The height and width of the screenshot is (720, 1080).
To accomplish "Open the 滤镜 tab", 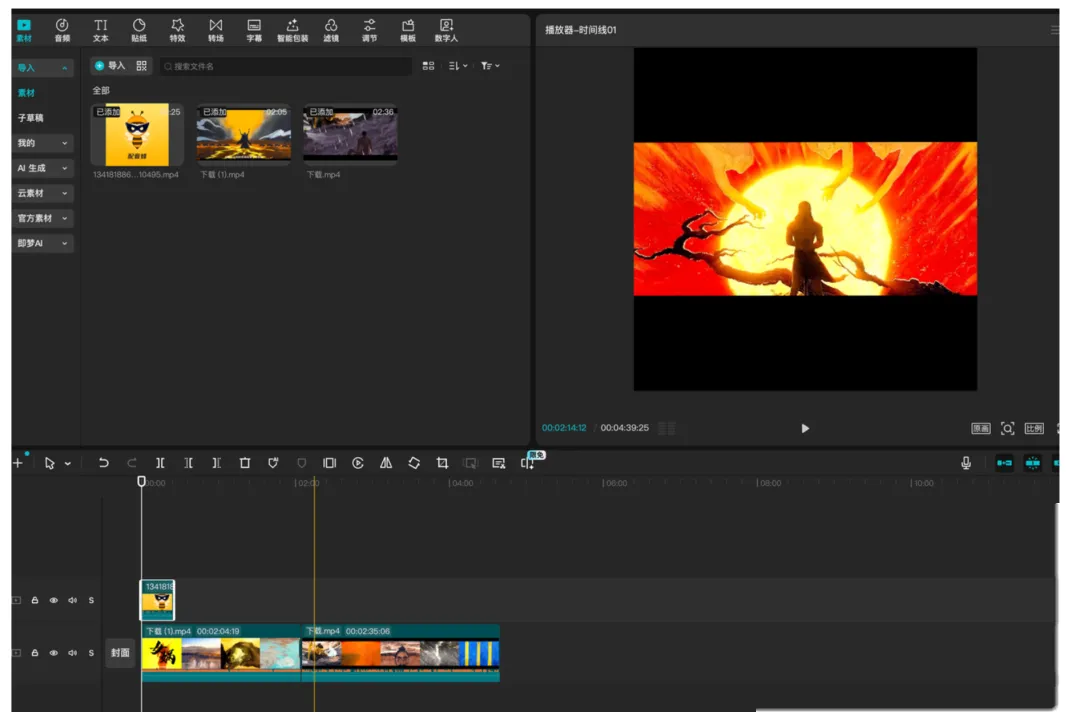I will point(331,30).
